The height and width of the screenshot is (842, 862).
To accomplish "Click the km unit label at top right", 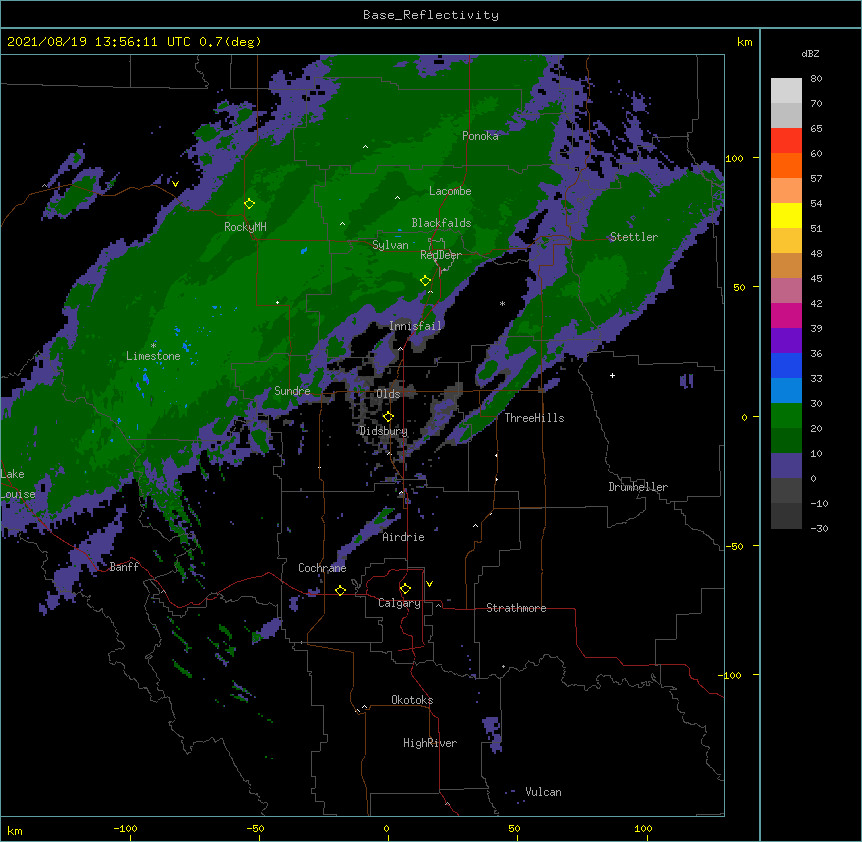I will point(744,42).
